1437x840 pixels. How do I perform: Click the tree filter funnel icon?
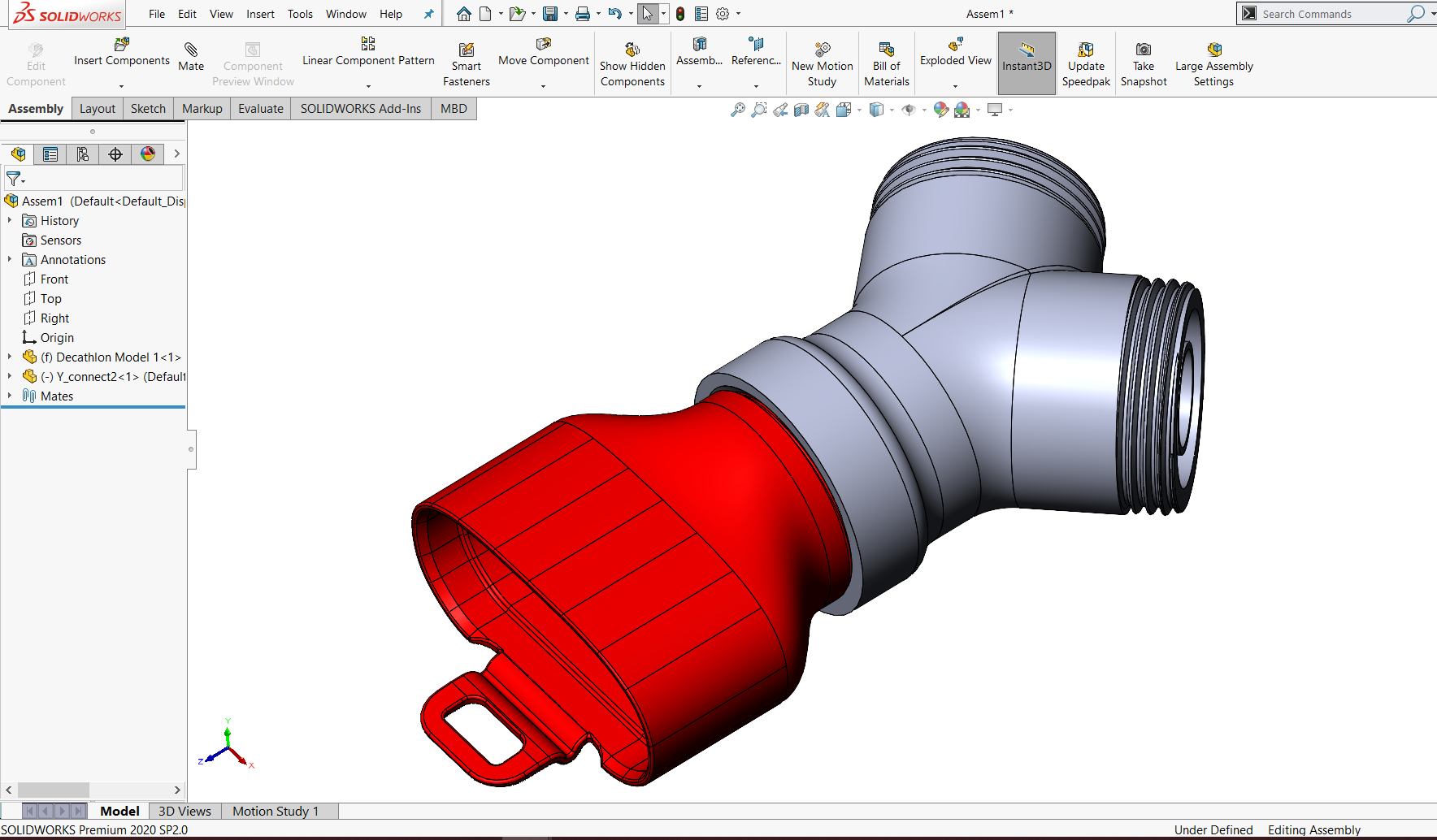[x=13, y=178]
